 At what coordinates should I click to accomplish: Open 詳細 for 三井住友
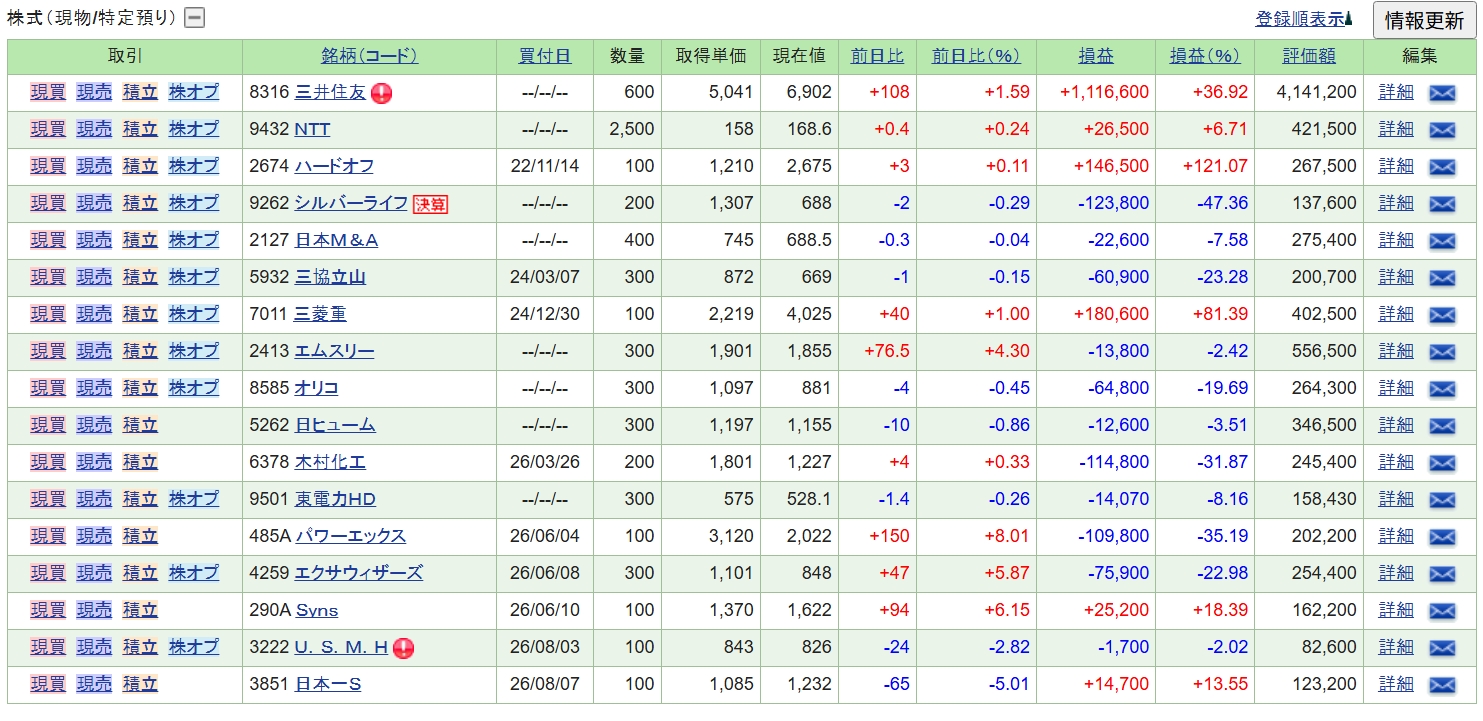coord(1396,92)
